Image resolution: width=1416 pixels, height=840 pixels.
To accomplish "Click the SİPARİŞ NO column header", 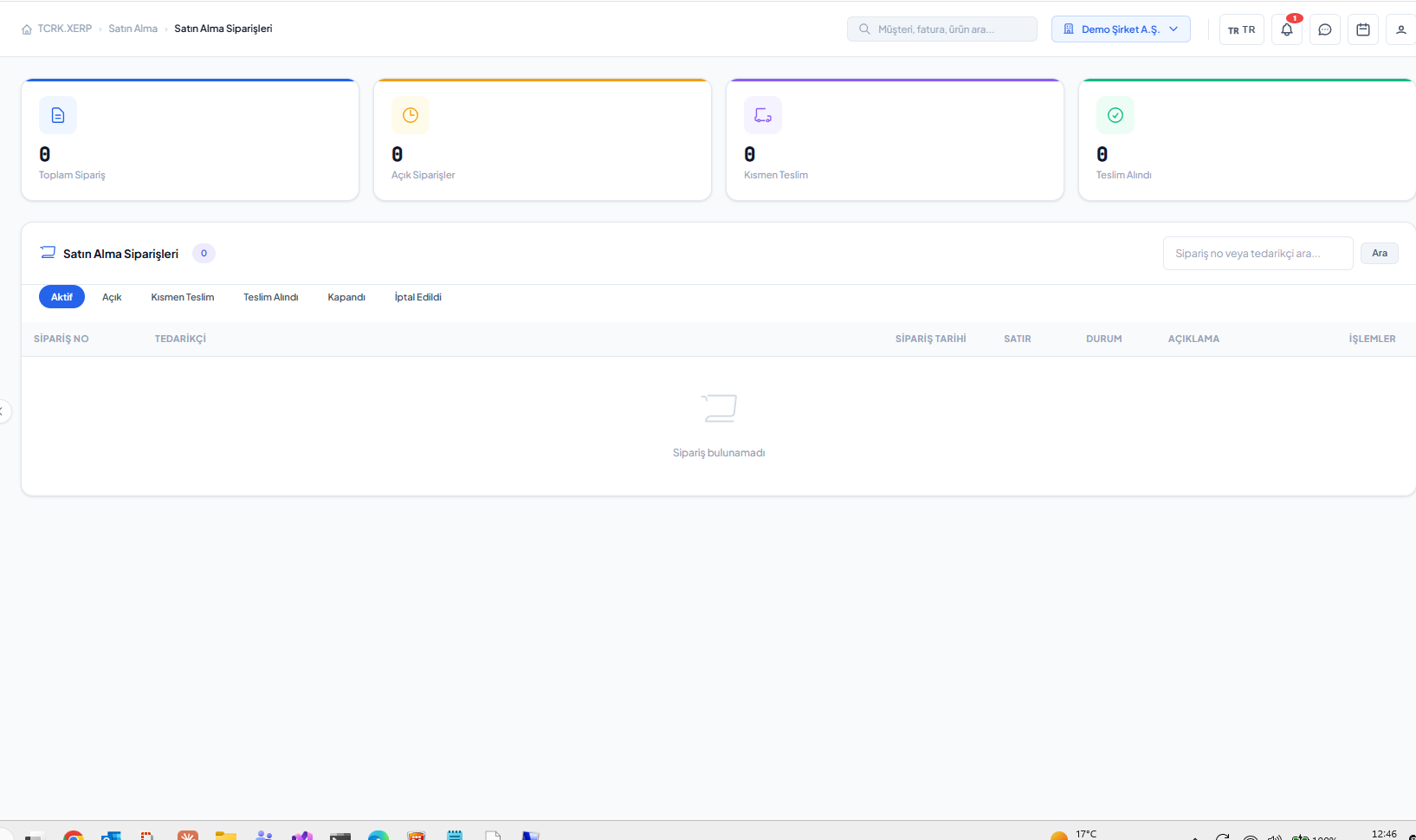I will pos(61,339).
